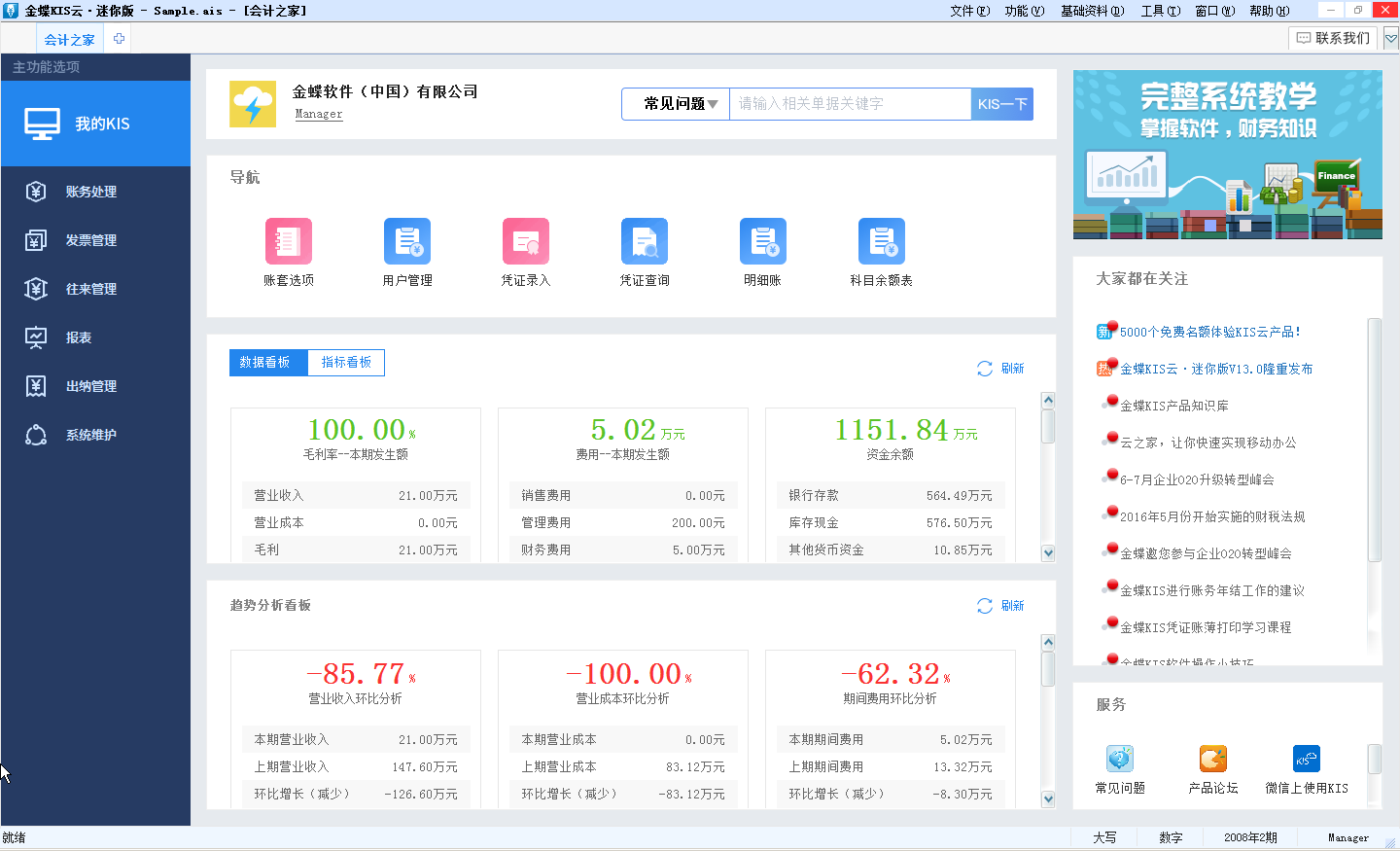Click the 营业收入环比分析 -85.77% value

tap(361, 674)
